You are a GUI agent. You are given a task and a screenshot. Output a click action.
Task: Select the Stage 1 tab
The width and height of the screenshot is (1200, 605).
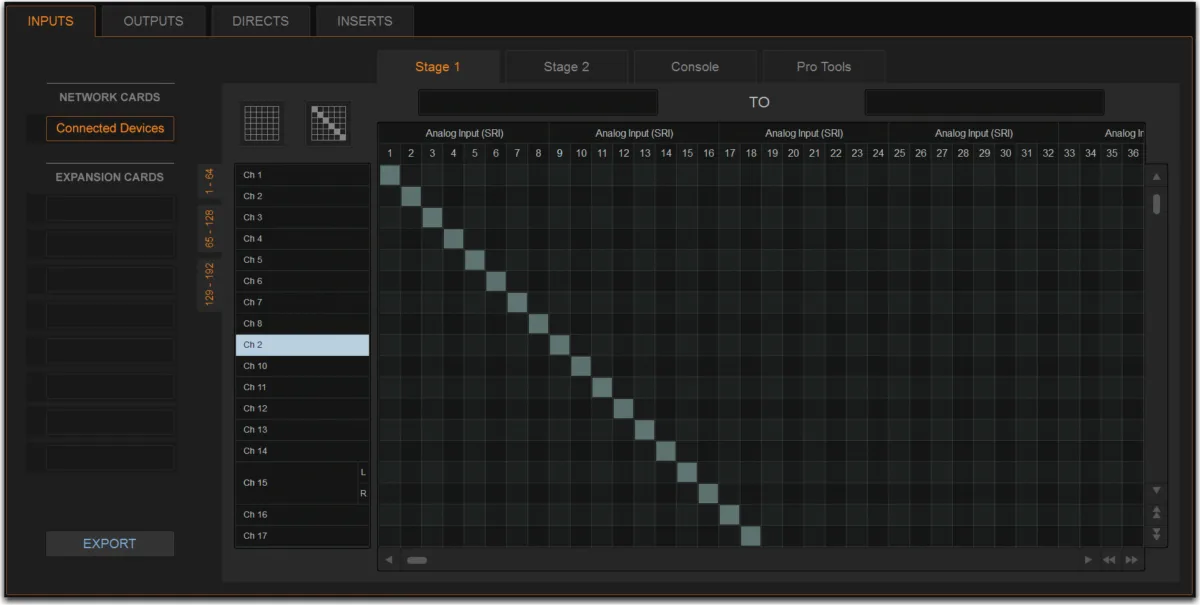438,67
